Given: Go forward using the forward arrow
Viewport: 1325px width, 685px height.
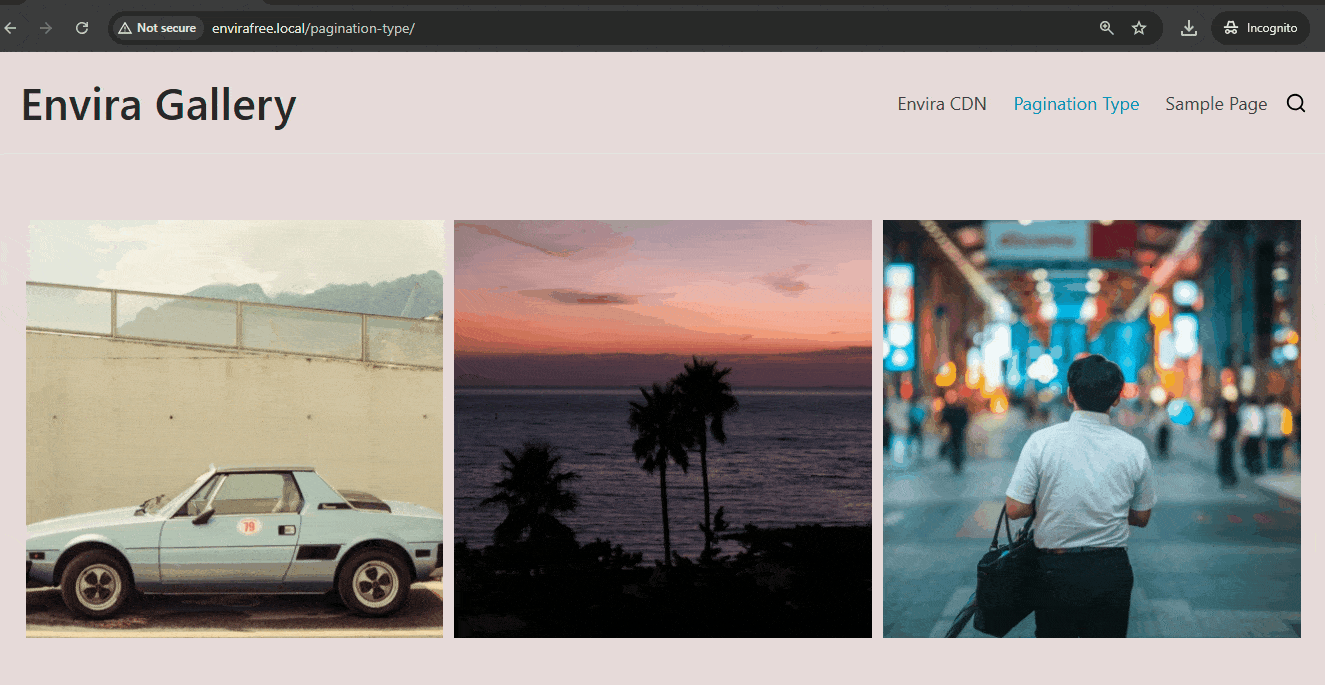Looking at the screenshot, I should [x=46, y=28].
